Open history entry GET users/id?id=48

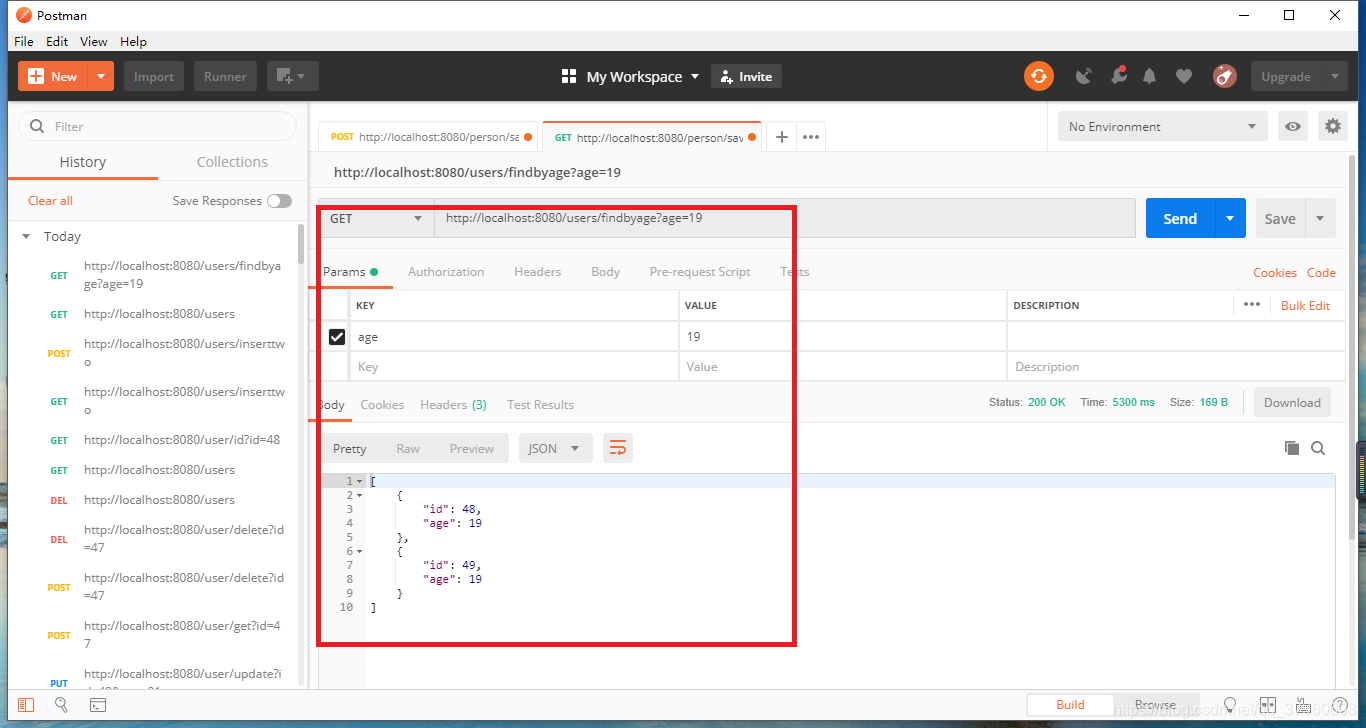click(x=182, y=440)
